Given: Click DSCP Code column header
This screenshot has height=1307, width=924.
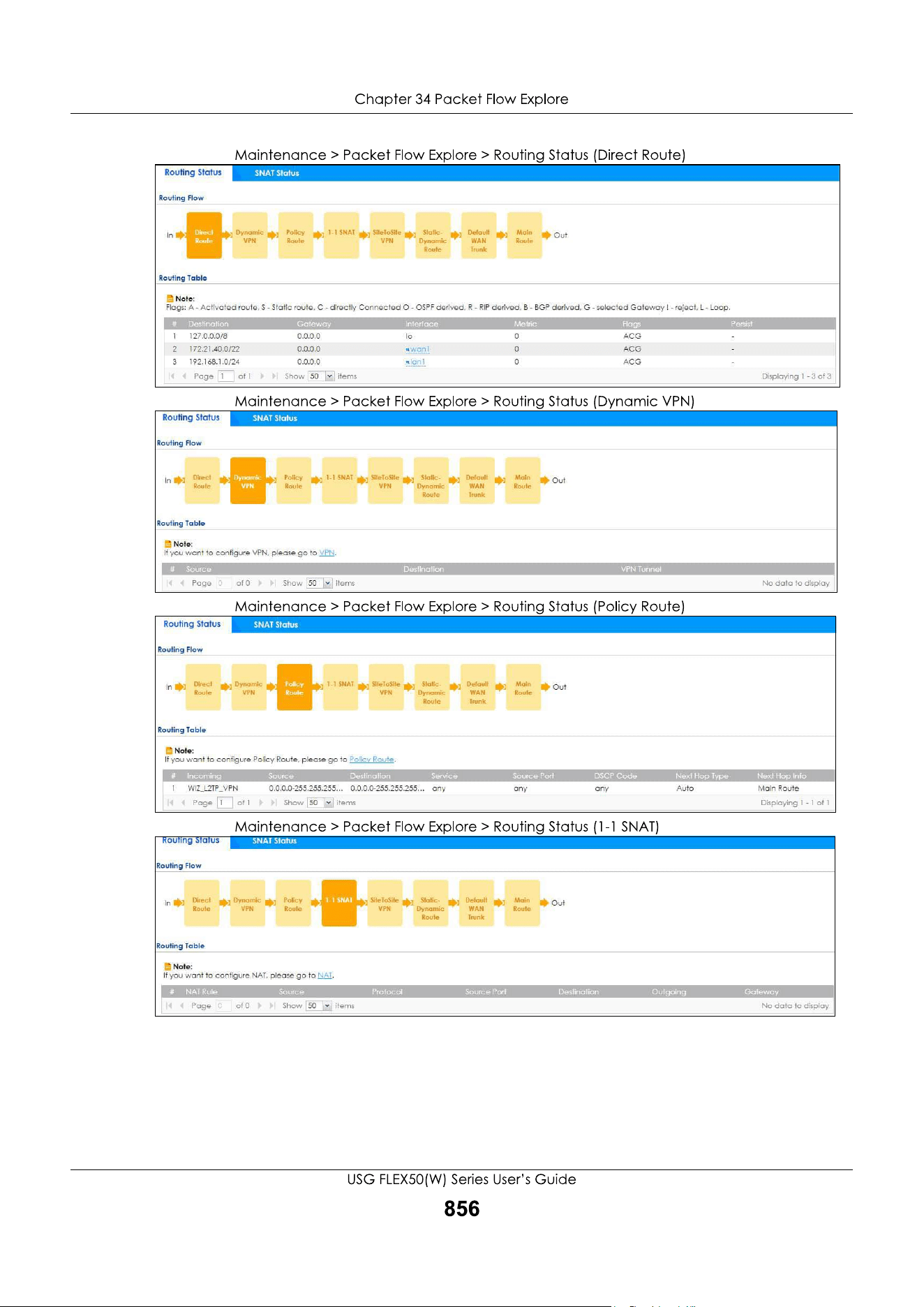Looking at the screenshot, I should point(615,776).
